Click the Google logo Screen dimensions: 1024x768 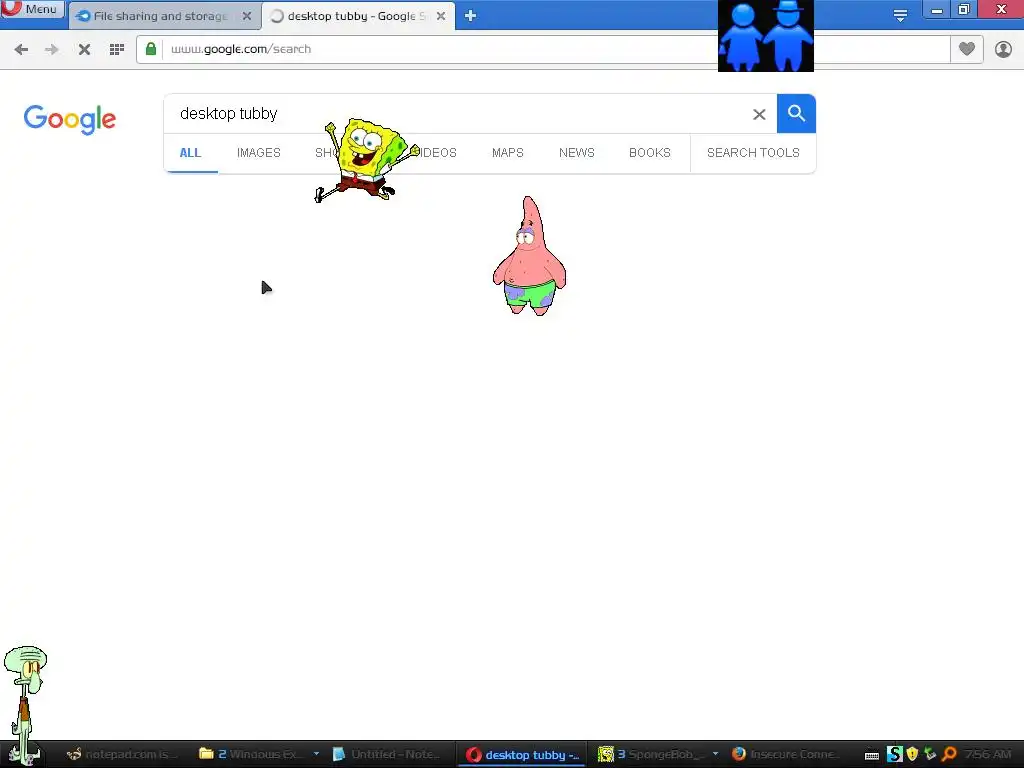pyautogui.click(x=70, y=119)
